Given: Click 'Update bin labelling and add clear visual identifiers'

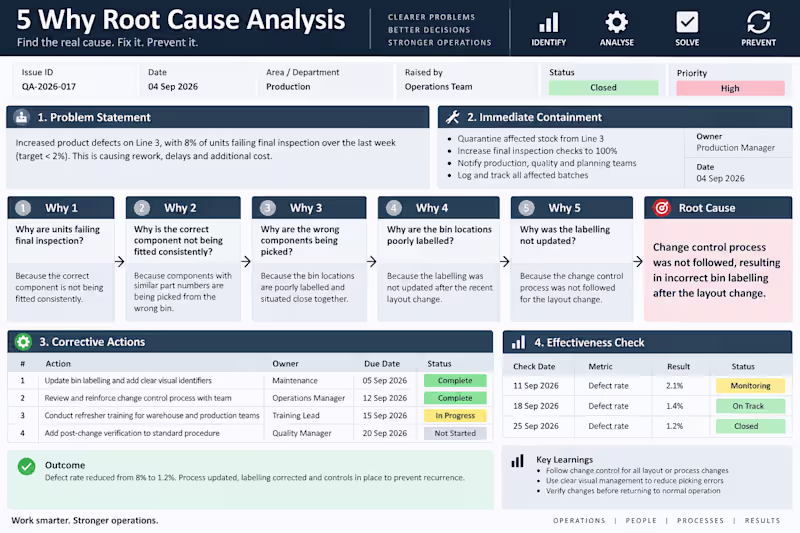Looking at the screenshot, I should [x=128, y=380].
